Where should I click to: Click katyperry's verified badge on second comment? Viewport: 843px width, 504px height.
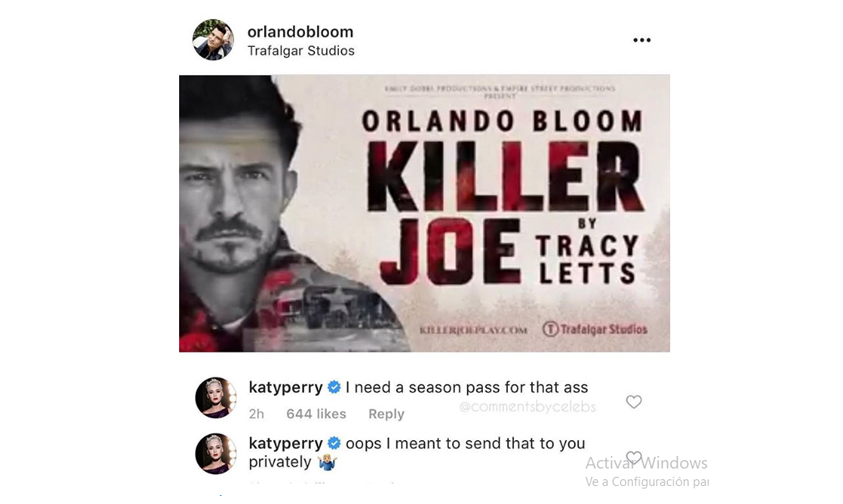(x=334, y=443)
